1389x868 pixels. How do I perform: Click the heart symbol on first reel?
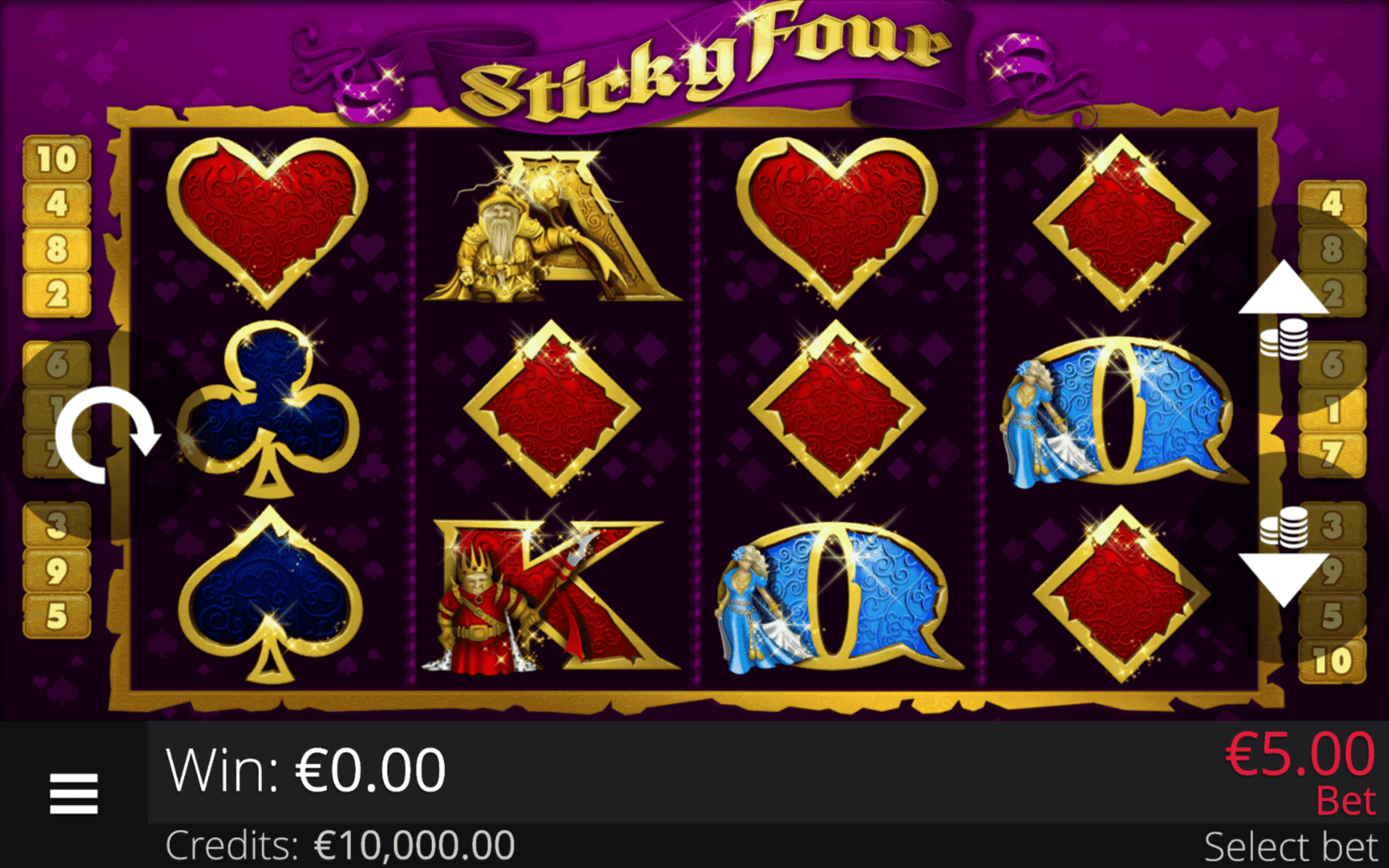pyautogui.click(x=268, y=222)
